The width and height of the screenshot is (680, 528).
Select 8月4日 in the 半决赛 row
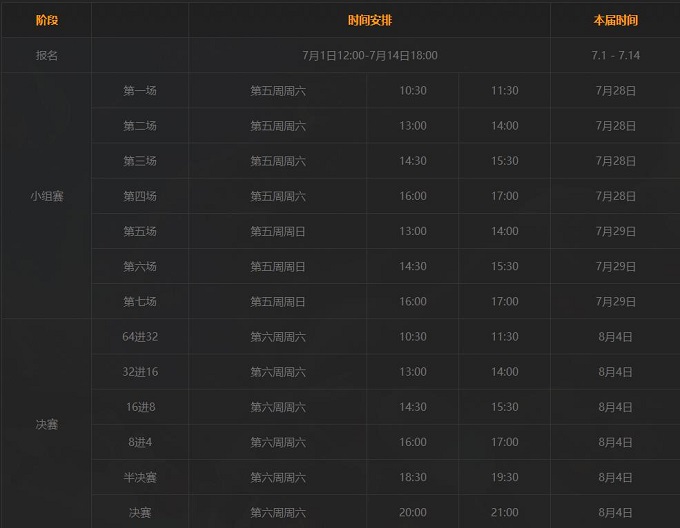tap(615, 477)
